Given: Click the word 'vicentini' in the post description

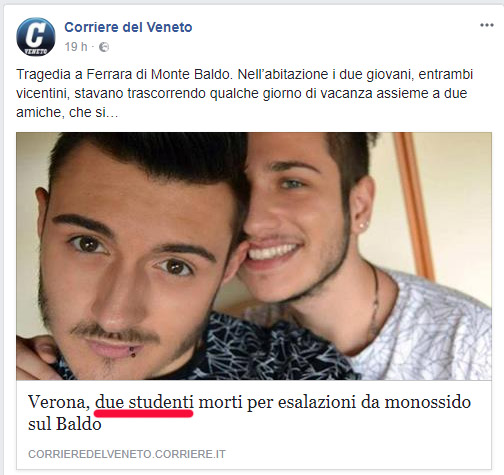Looking at the screenshot, I should (x=42, y=94).
